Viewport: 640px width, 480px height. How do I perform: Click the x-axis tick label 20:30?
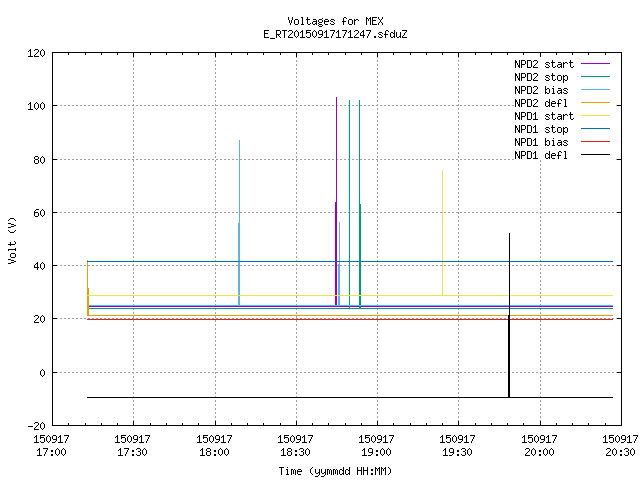[620, 452]
